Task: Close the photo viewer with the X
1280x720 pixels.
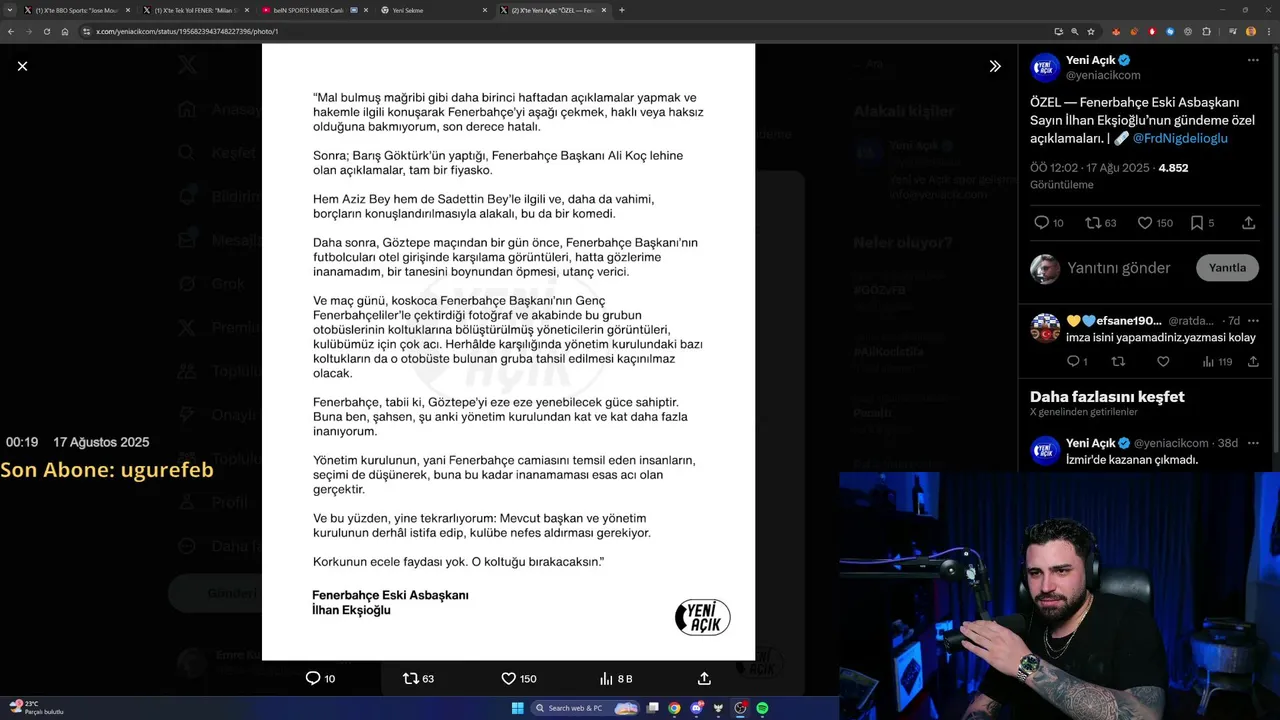Action: tap(22, 66)
